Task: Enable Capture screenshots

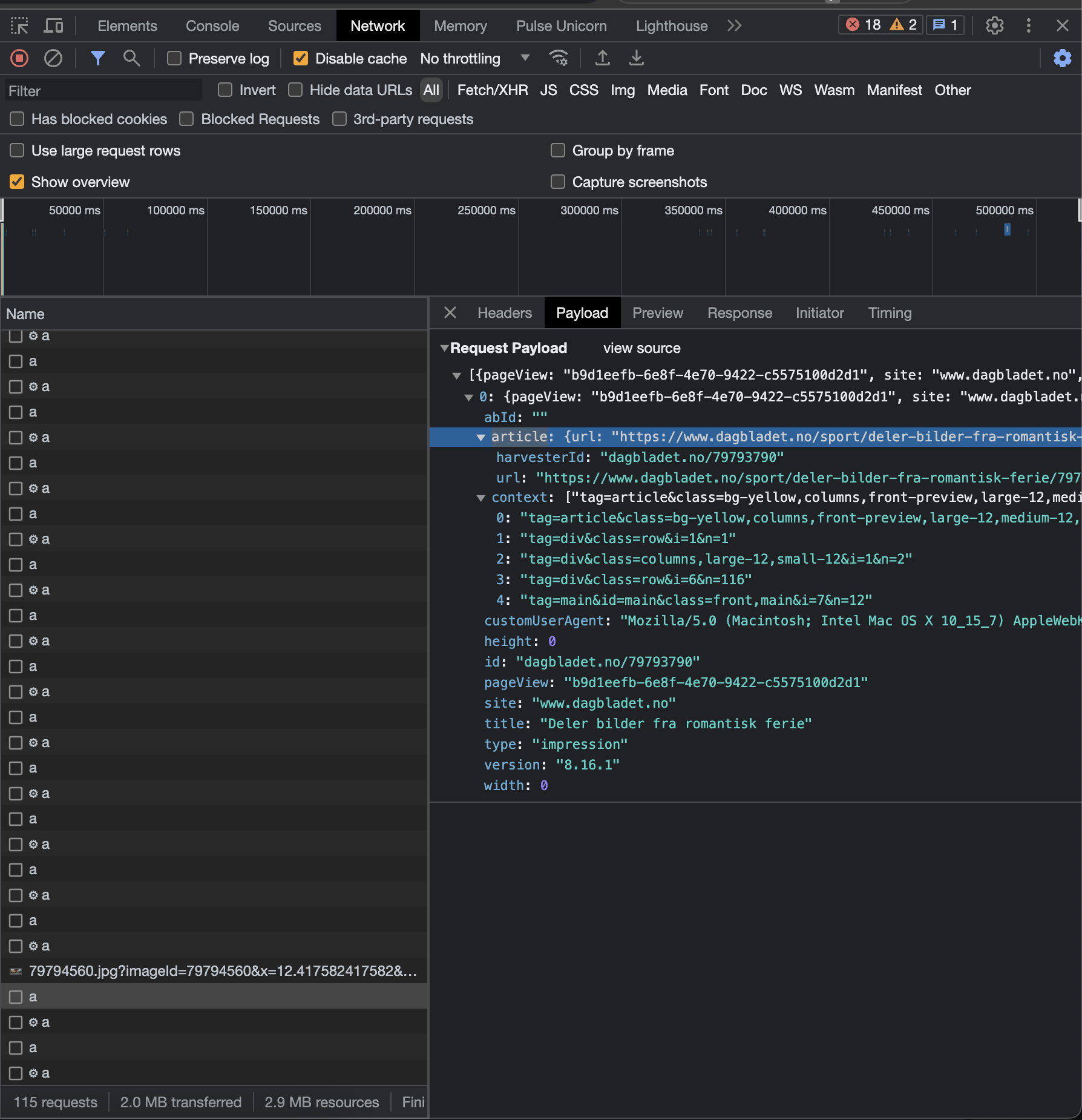Action: 557,182
